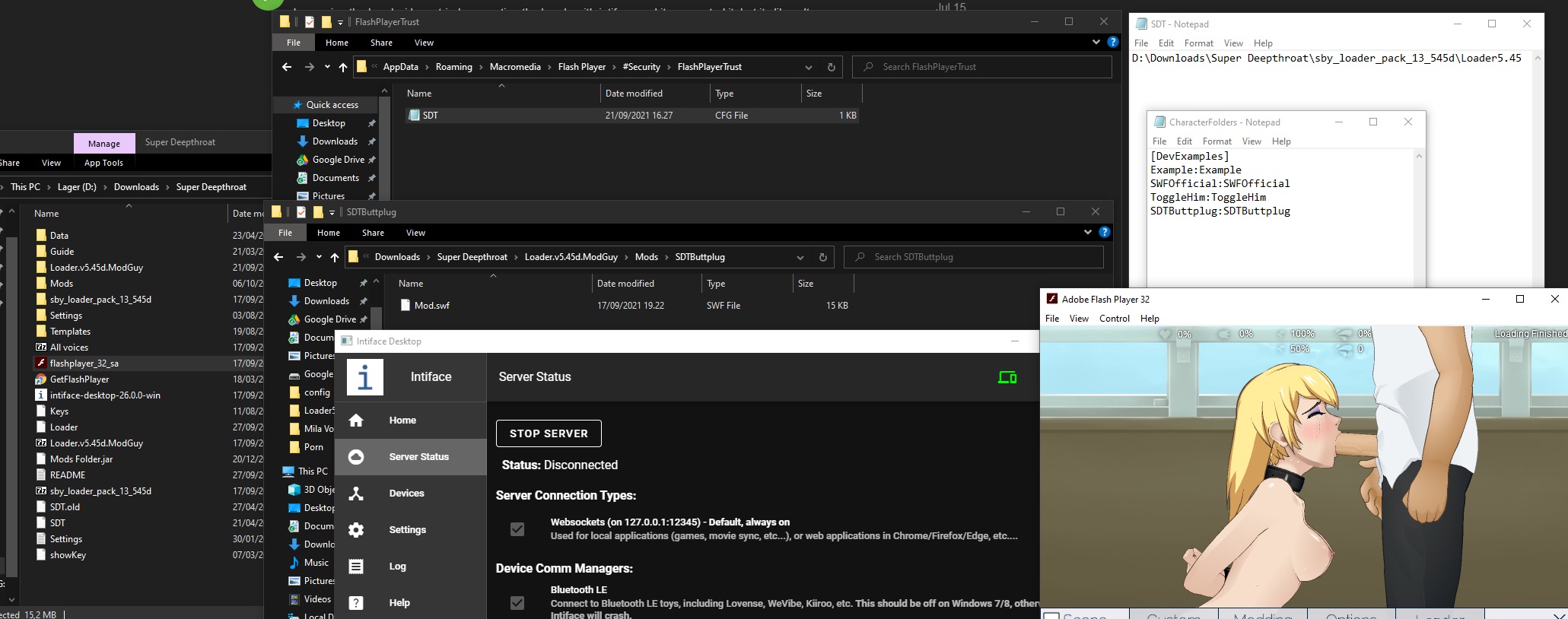Click Back arrow in SDTButtplug explorer window
1568x619 pixels.
pyautogui.click(x=278, y=257)
